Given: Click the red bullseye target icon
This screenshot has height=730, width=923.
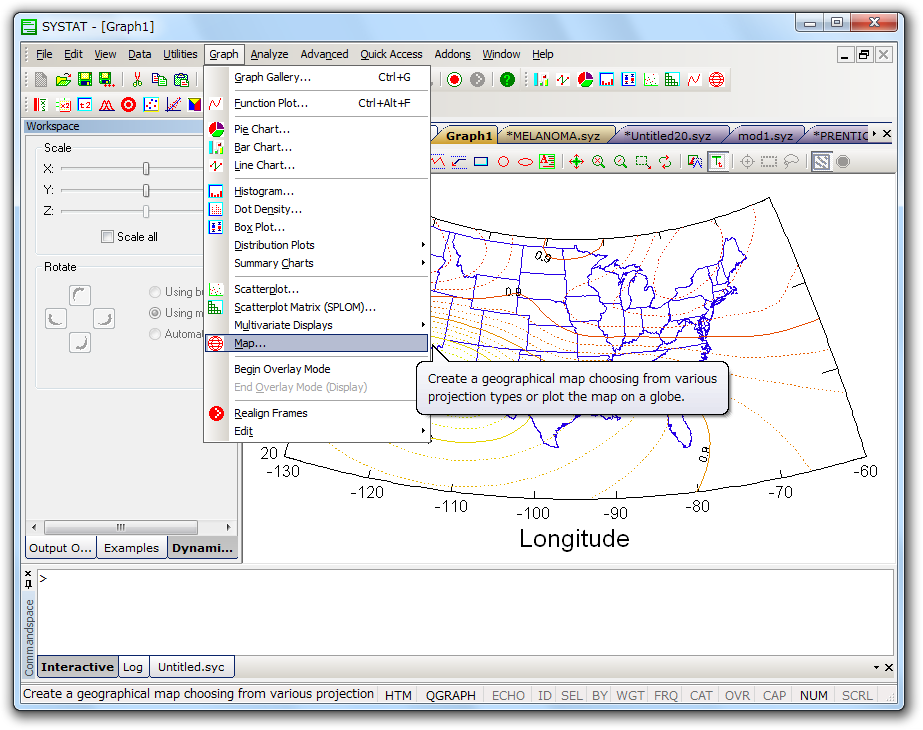Looking at the screenshot, I should pyautogui.click(x=128, y=105).
